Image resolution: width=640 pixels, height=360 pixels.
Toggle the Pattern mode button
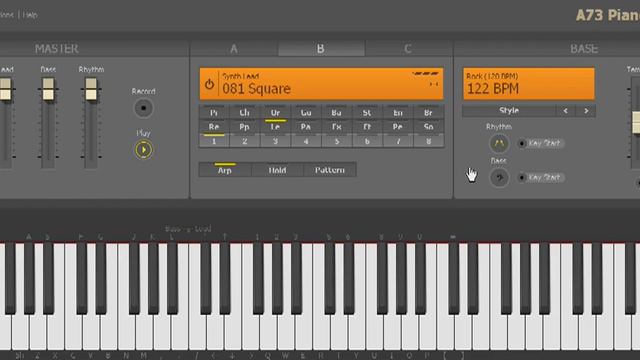coord(330,170)
